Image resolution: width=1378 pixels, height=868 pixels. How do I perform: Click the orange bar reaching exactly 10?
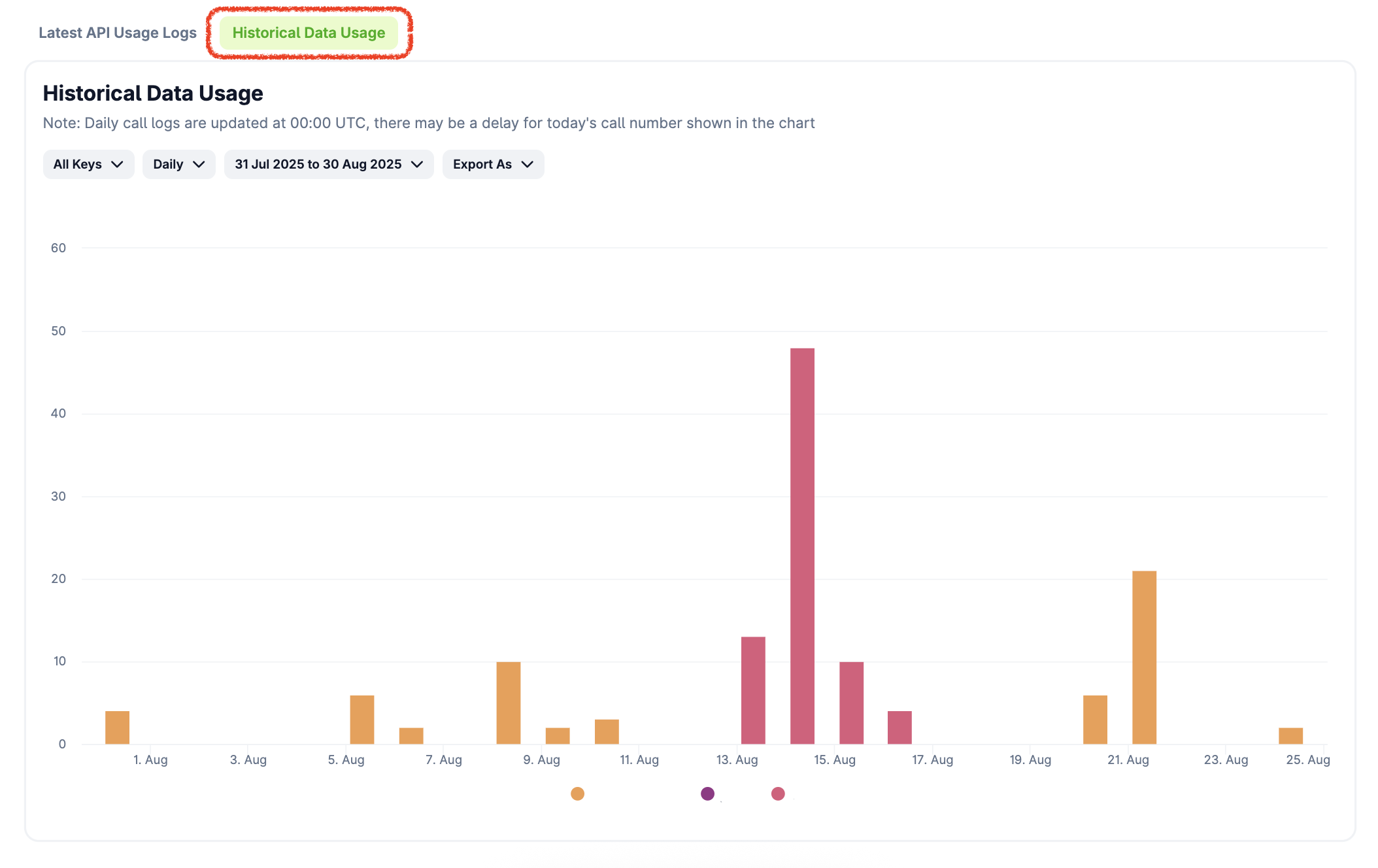(508, 703)
